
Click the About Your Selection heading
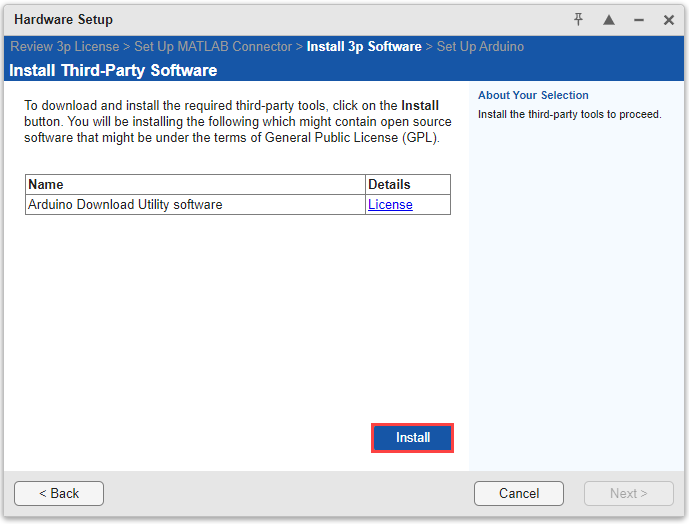pyautogui.click(x=533, y=96)
